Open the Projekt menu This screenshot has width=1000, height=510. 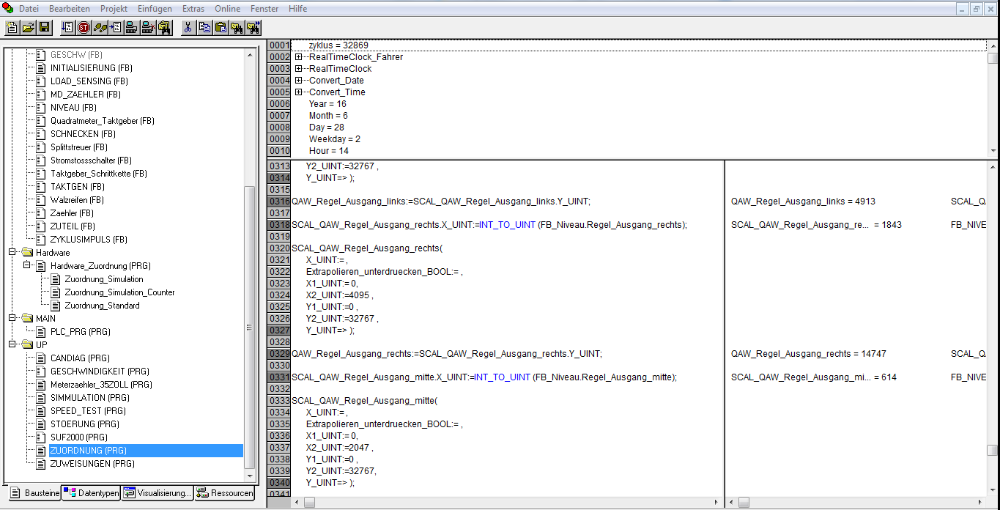click(113, 8)
